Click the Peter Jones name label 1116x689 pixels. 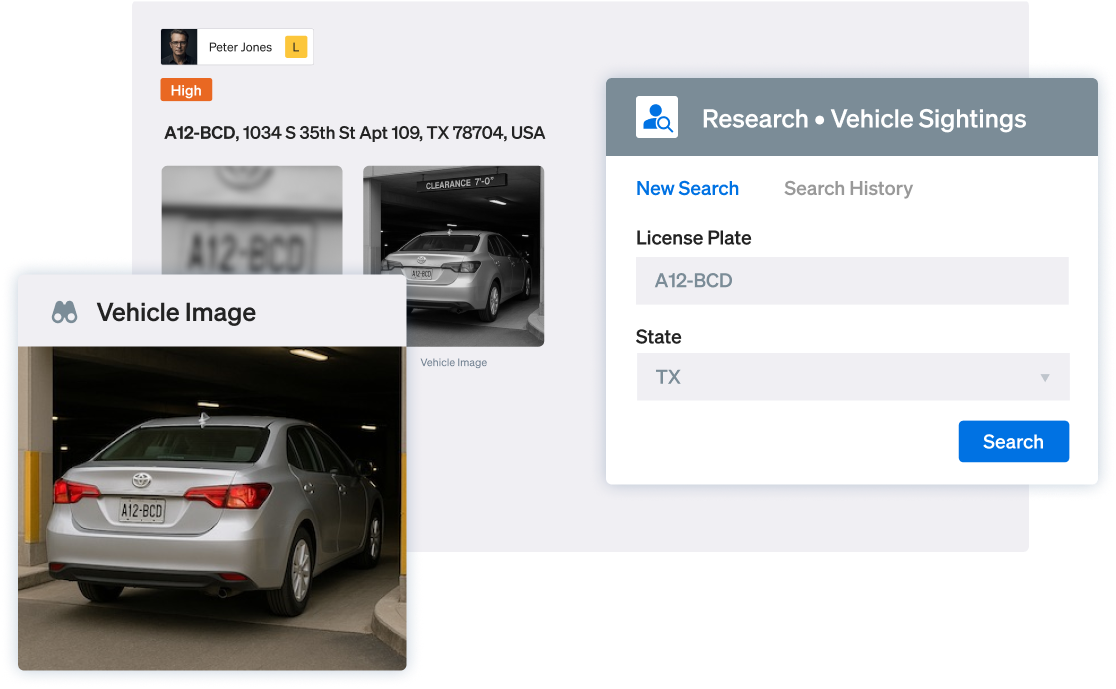pyautogui.click(x=240, y=47)
